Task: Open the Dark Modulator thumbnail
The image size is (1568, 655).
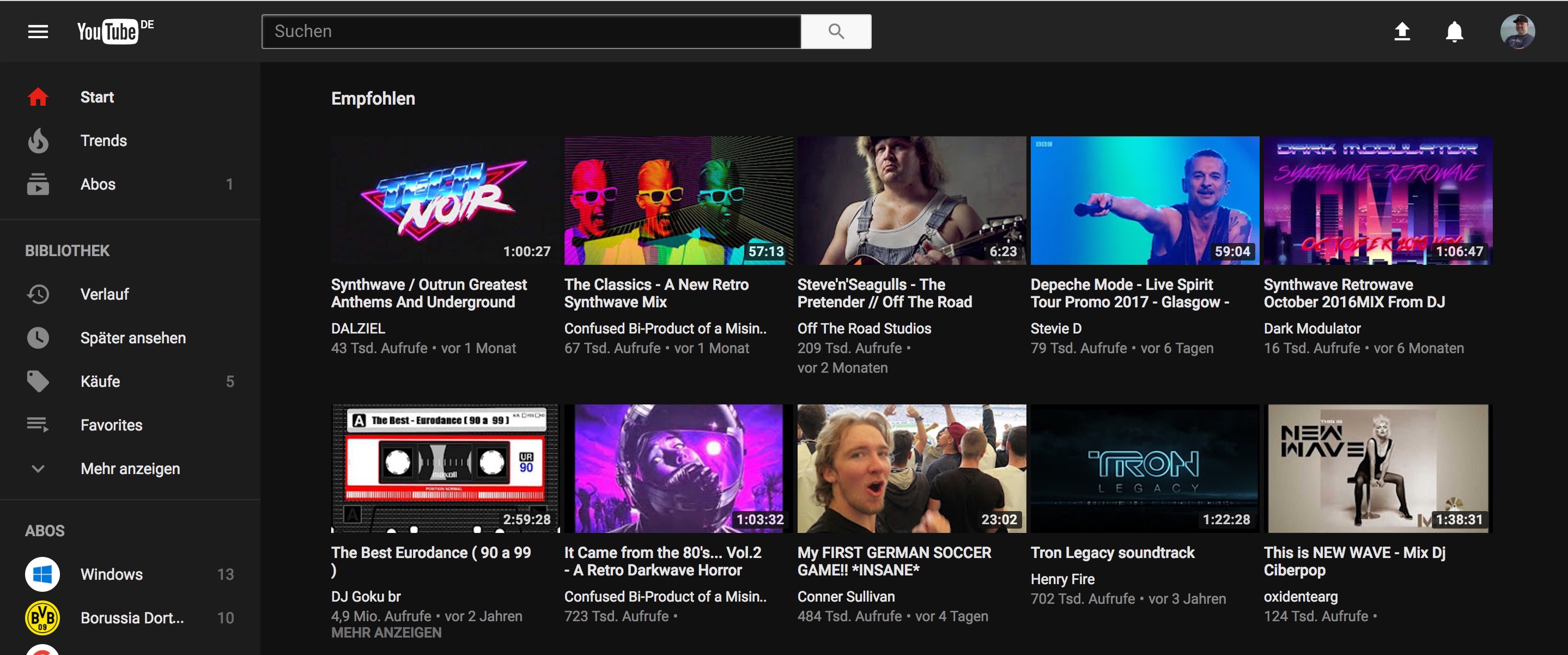Action: pos(1377,201)
